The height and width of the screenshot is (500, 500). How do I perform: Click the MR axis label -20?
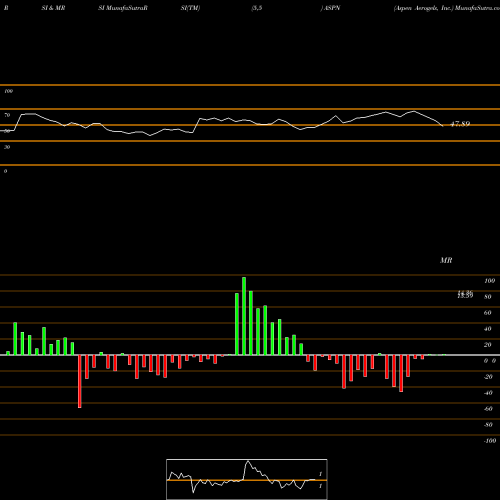point(488,377)
